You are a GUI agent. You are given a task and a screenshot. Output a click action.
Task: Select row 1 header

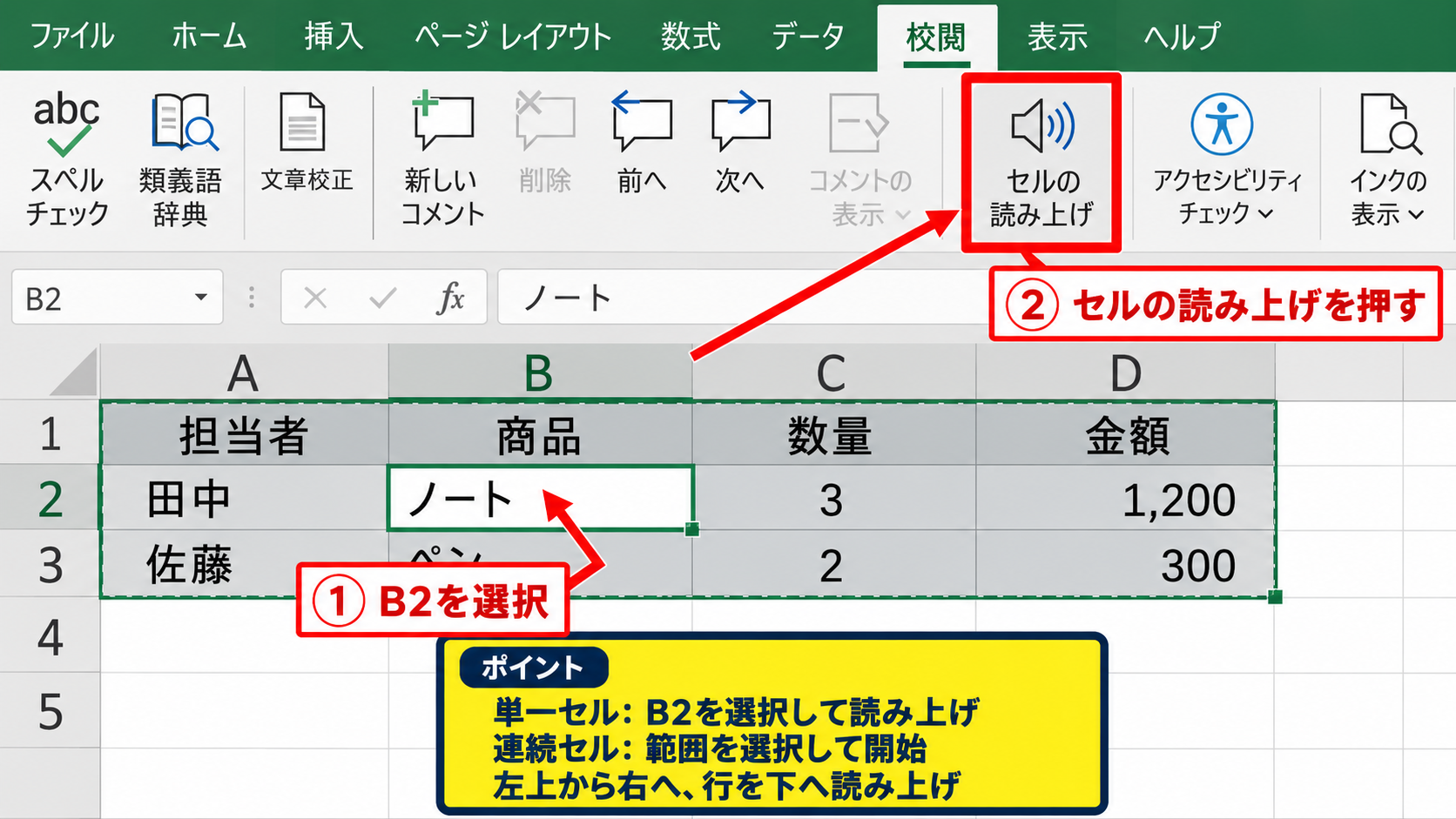pos(50,433)
